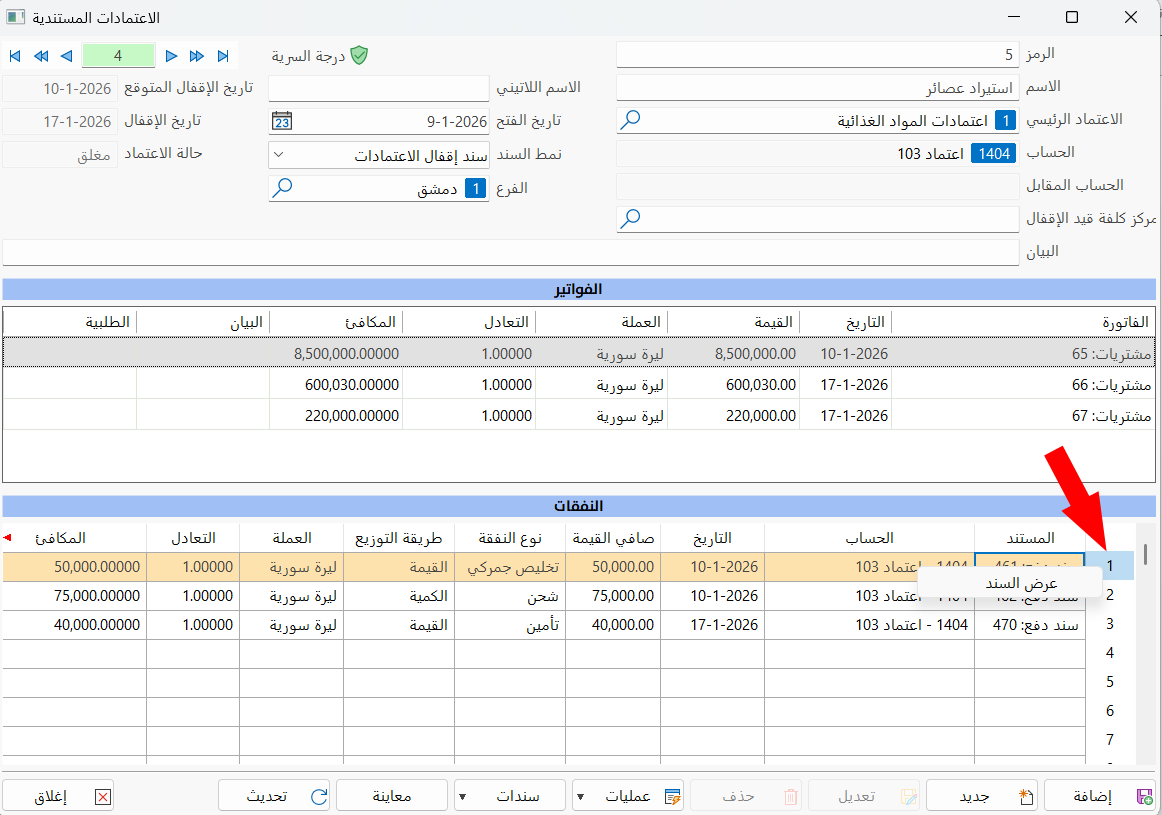Click the جديد button
This screenshot has height=815, width=1162.
983,796
